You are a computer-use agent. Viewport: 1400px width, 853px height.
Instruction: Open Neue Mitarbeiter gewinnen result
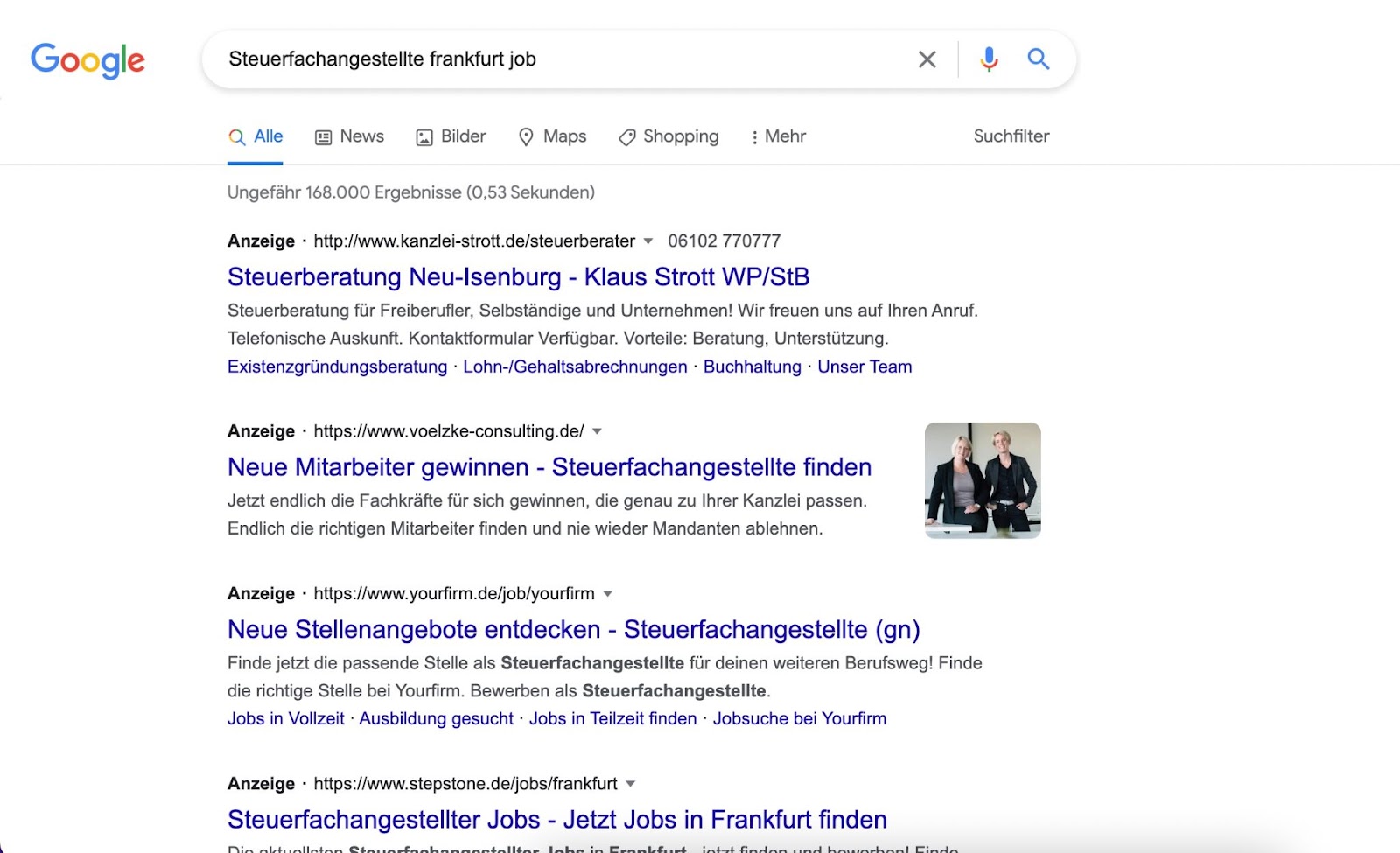549,467
